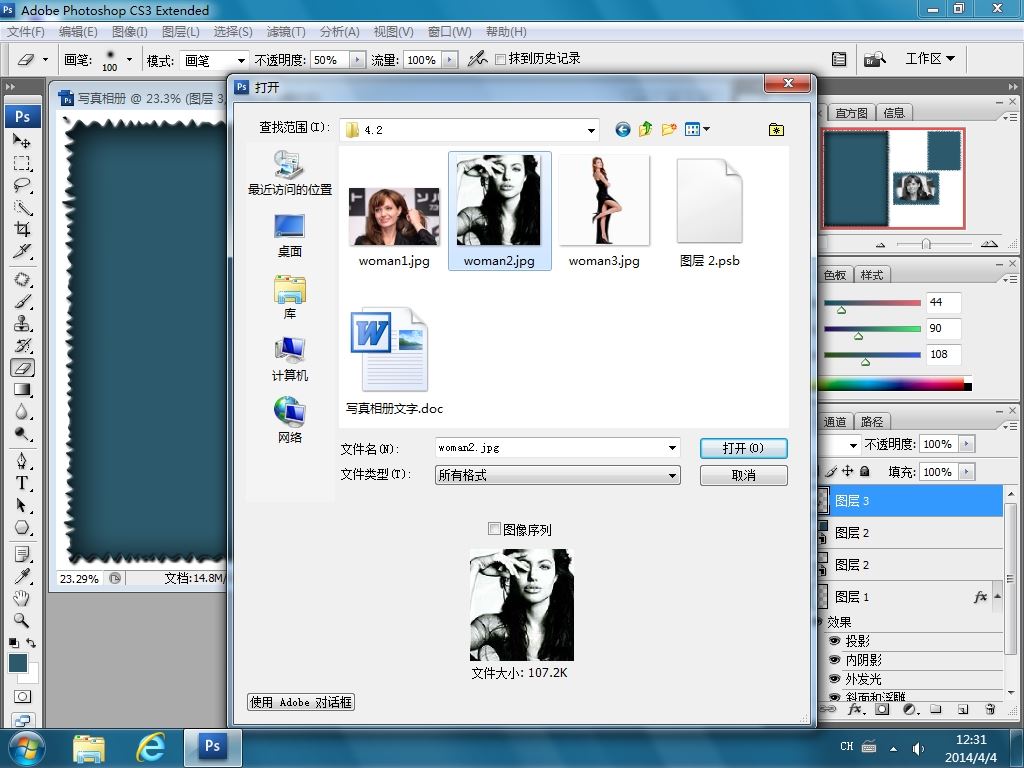Open the Help menu
This screenshot has height=768, width=1024.
pyautogui.click(x=505, y=31)
